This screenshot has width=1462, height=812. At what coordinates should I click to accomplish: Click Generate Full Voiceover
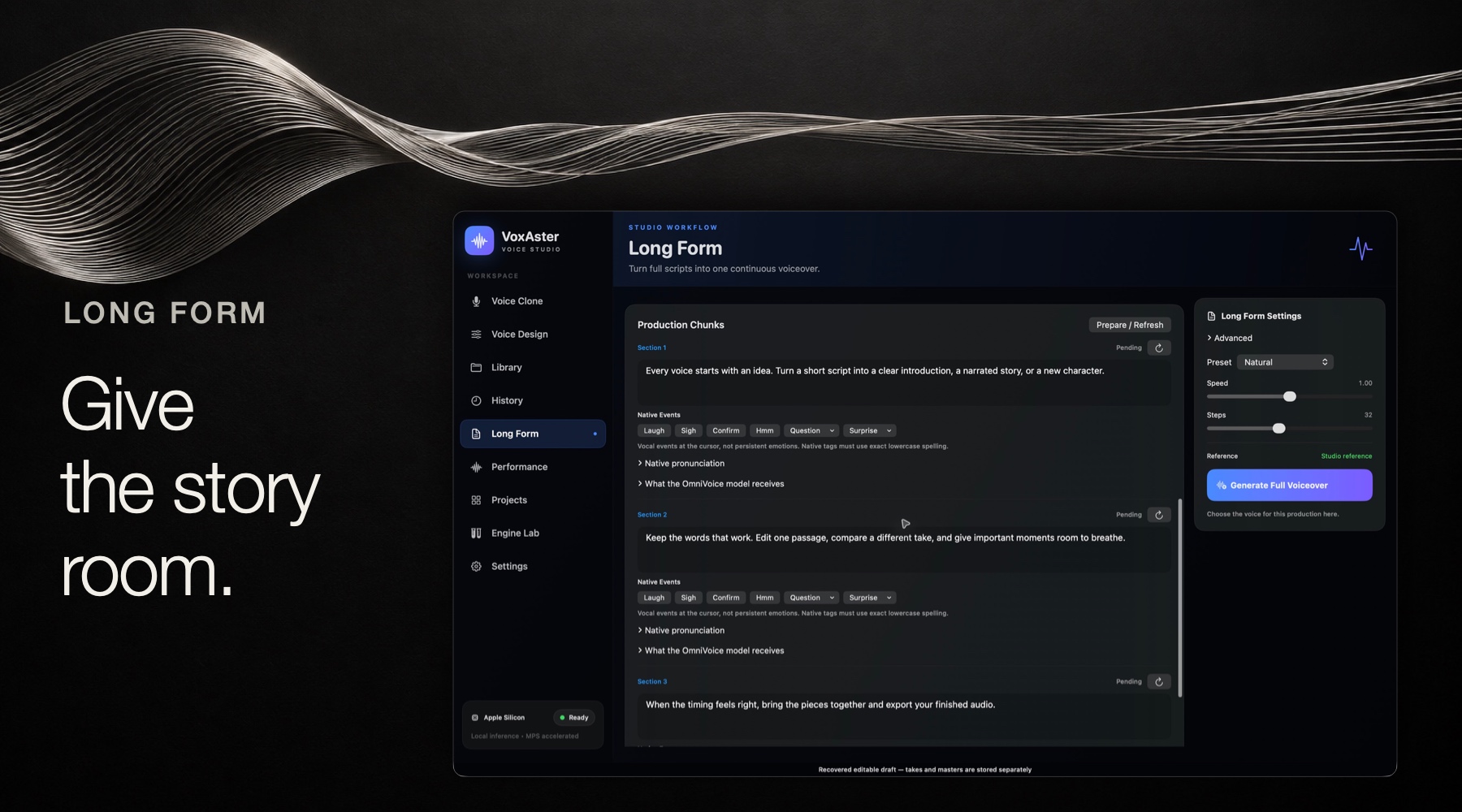(x=1290, y=486)
